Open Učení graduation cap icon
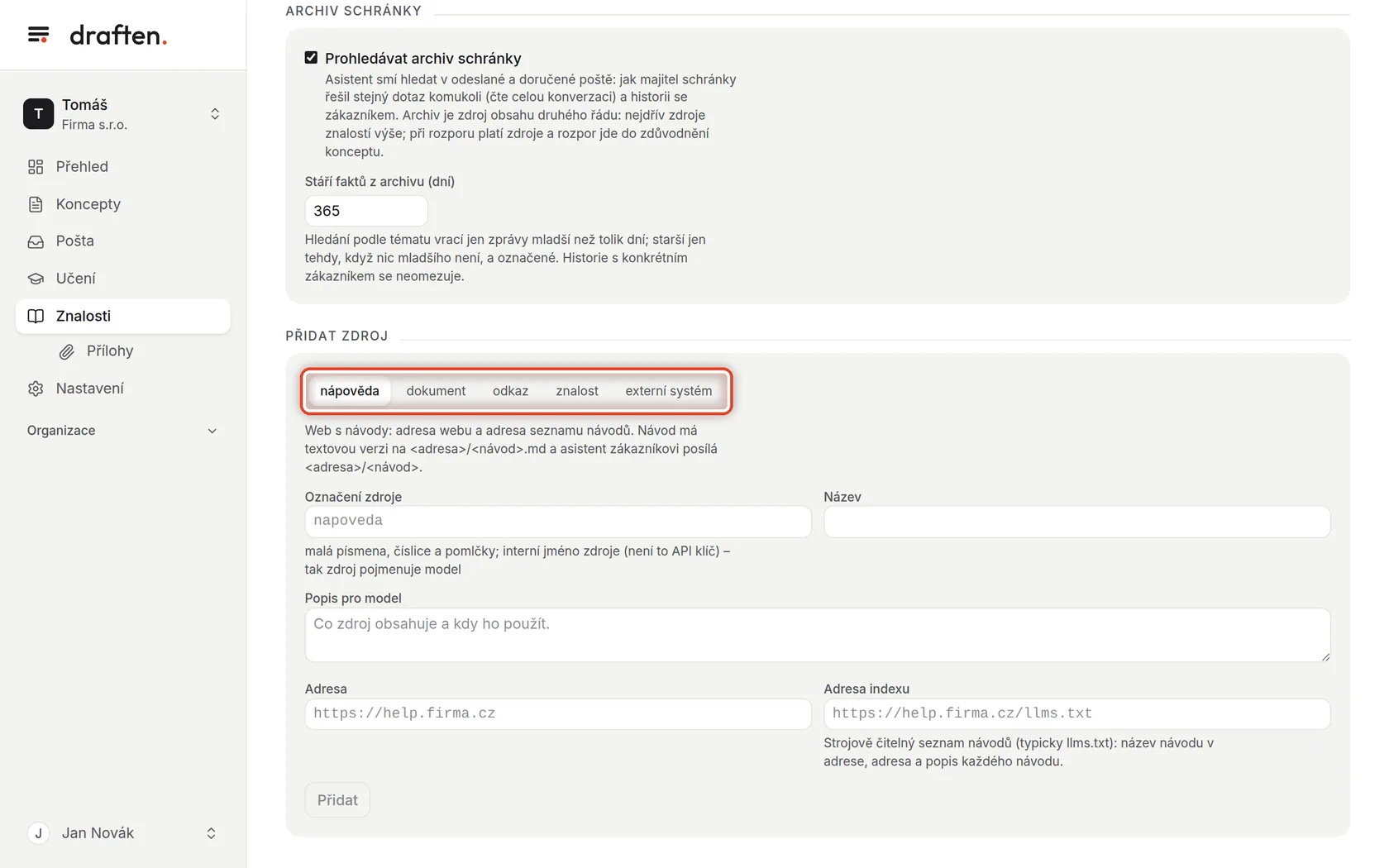Viewport: 1389px width, 868px height. 36,279
